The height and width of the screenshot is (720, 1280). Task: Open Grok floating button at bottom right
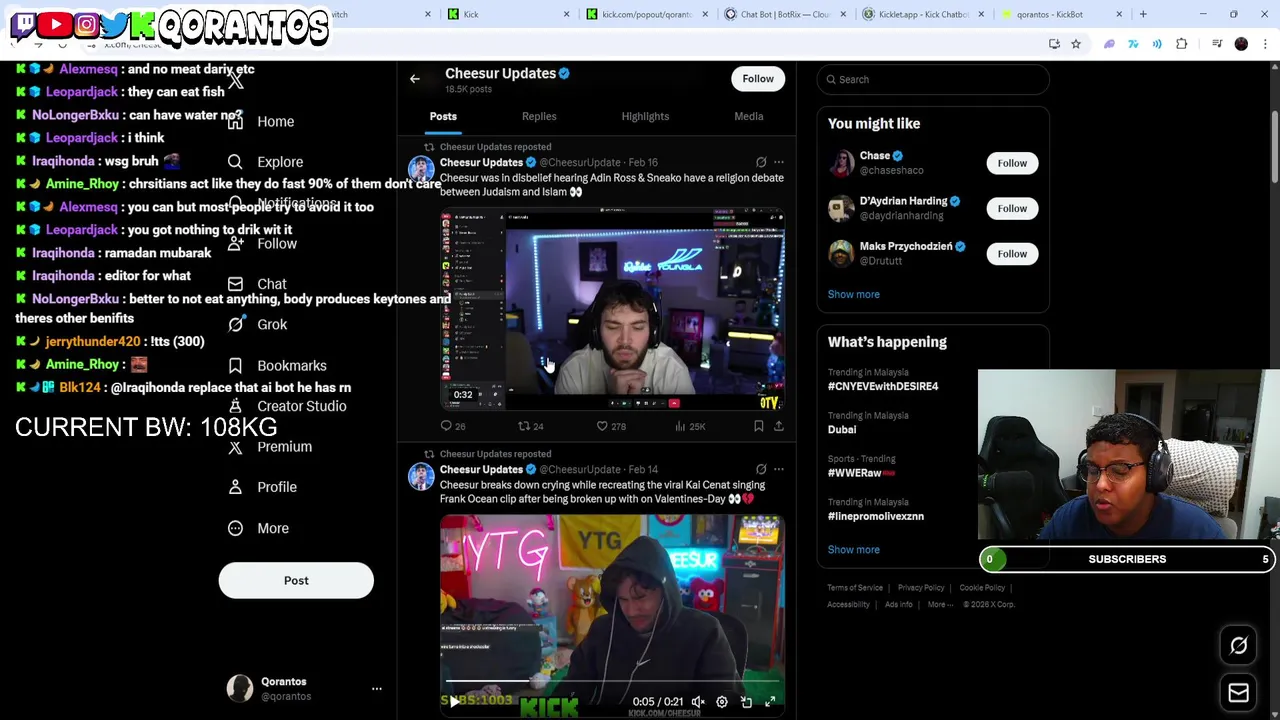[1238, 646]
